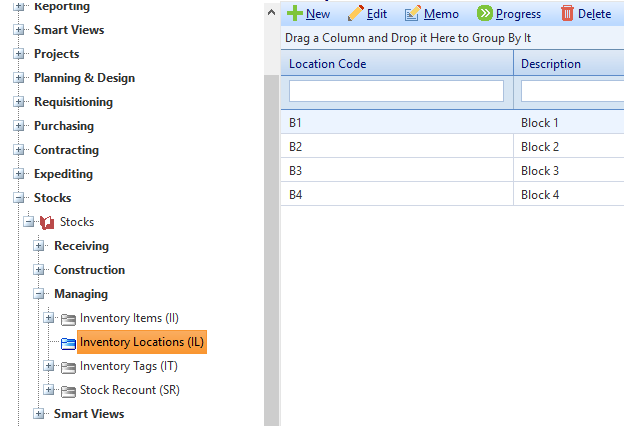Expand the Contracting node
The image size is (624, 426).
coord(18,150)
